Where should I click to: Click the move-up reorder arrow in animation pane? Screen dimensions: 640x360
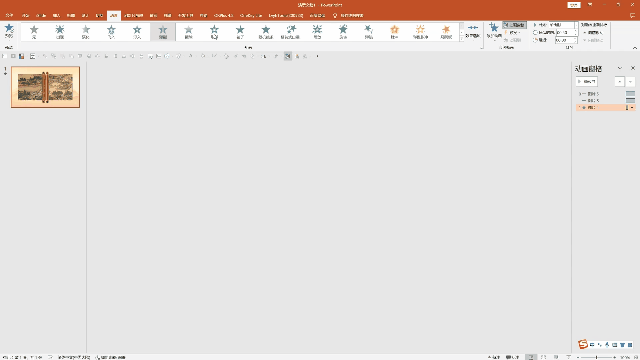[x=620, y=82]
